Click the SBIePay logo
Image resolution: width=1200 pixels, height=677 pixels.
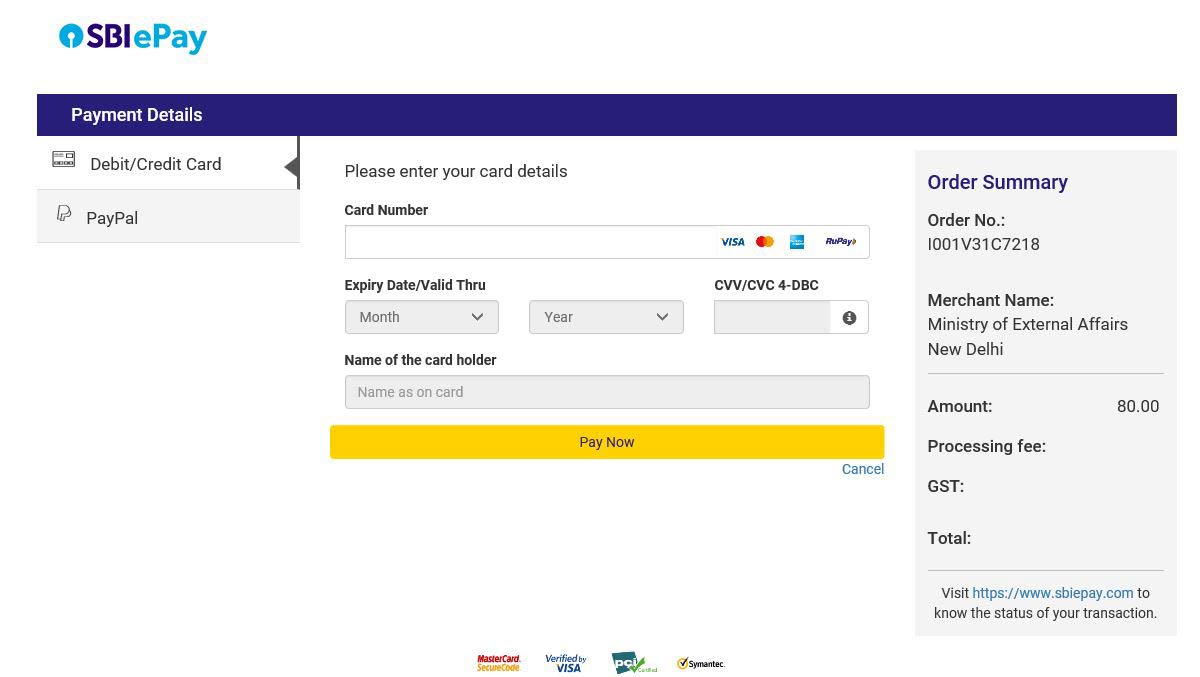coord(133,38)
